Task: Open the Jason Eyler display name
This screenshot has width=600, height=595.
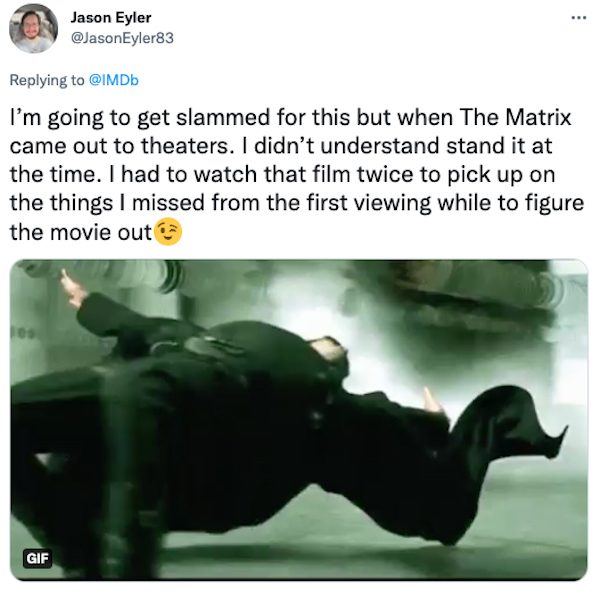Action: pyautogui.click(x=111, y=18)
